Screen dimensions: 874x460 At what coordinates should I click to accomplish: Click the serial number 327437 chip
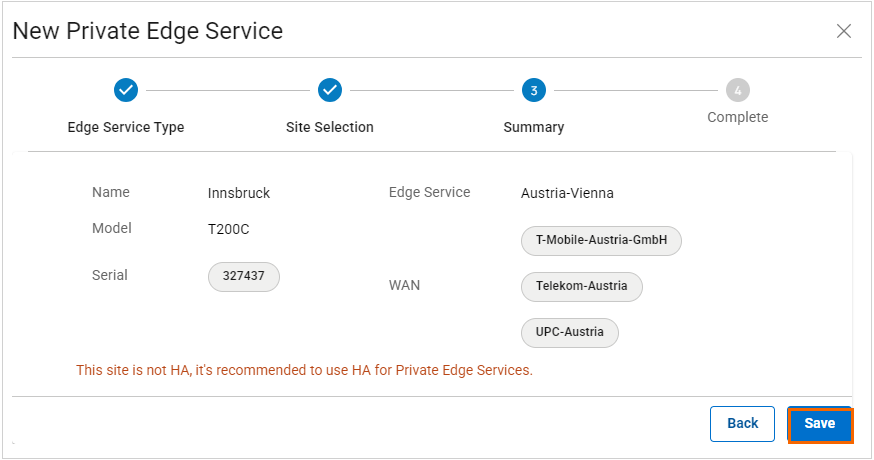pyautogui.click(x=244, y=276)
